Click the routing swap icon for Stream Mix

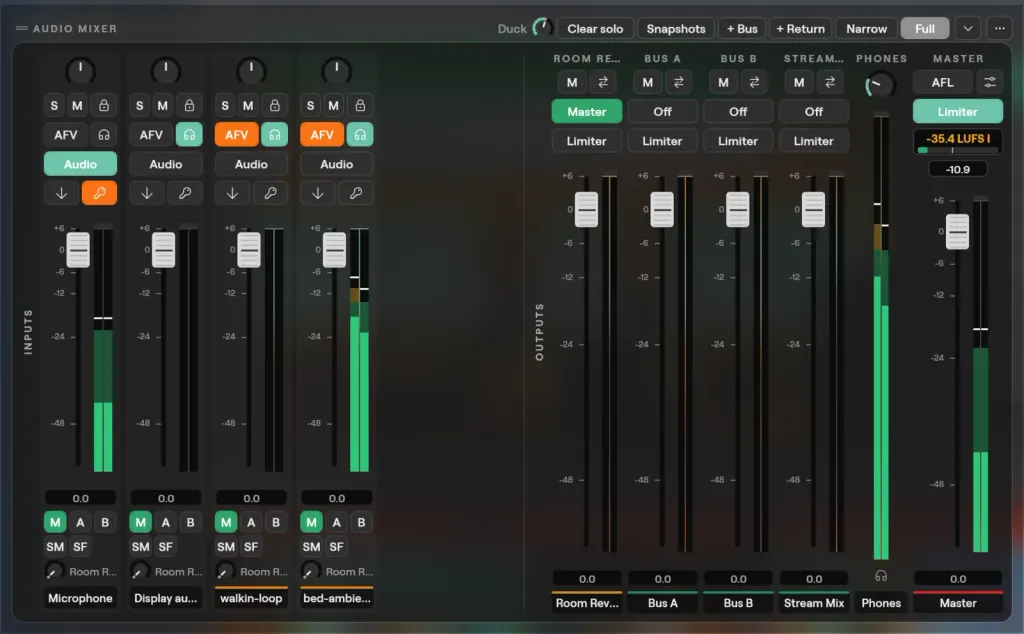[830, 82]
